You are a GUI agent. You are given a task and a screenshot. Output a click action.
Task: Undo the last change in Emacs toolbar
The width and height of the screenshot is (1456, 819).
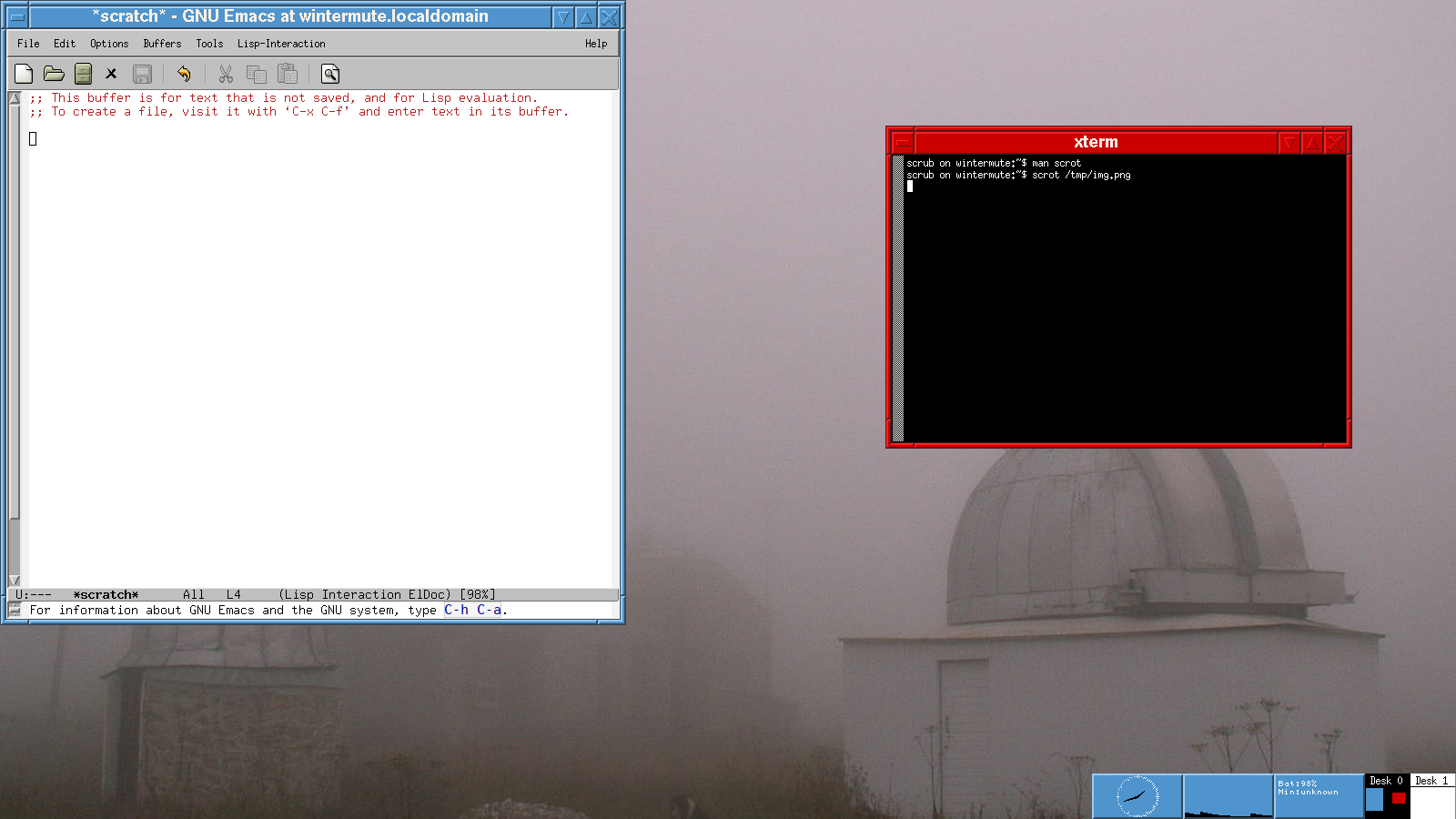point(184,74)
